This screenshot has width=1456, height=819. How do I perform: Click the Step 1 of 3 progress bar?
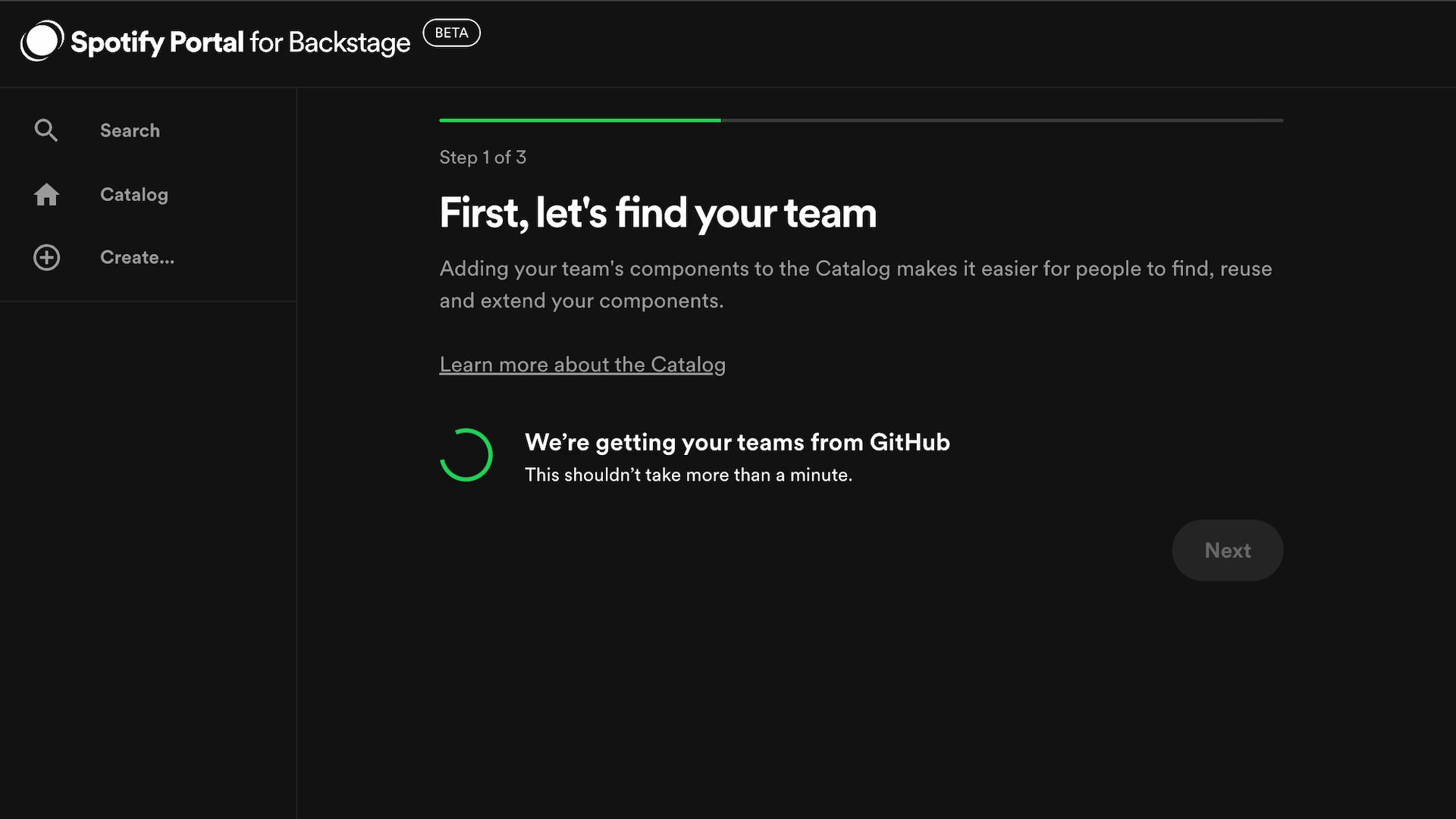[861, 119]
